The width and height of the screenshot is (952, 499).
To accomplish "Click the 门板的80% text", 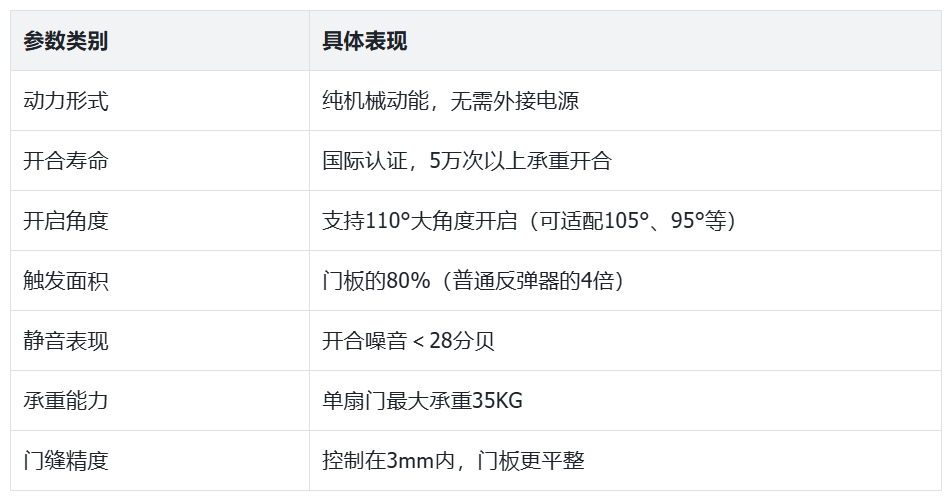I will coord(375,281).
